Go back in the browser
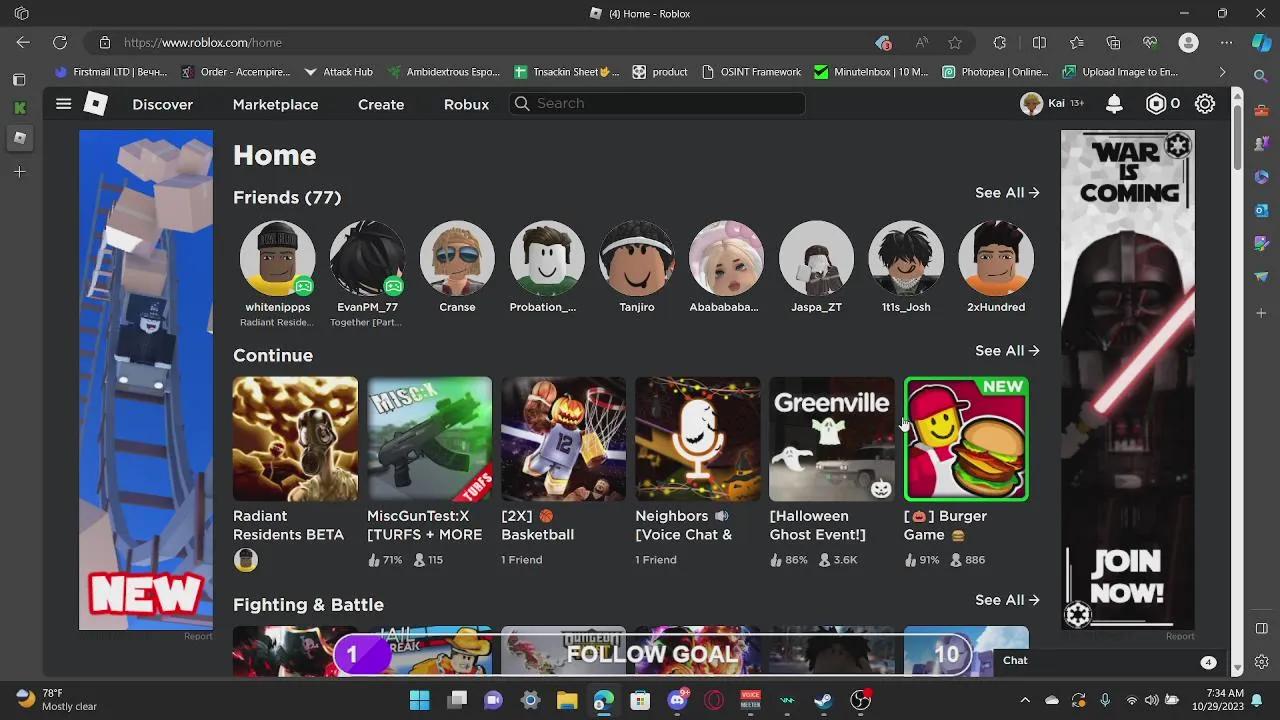 [23, 43]
